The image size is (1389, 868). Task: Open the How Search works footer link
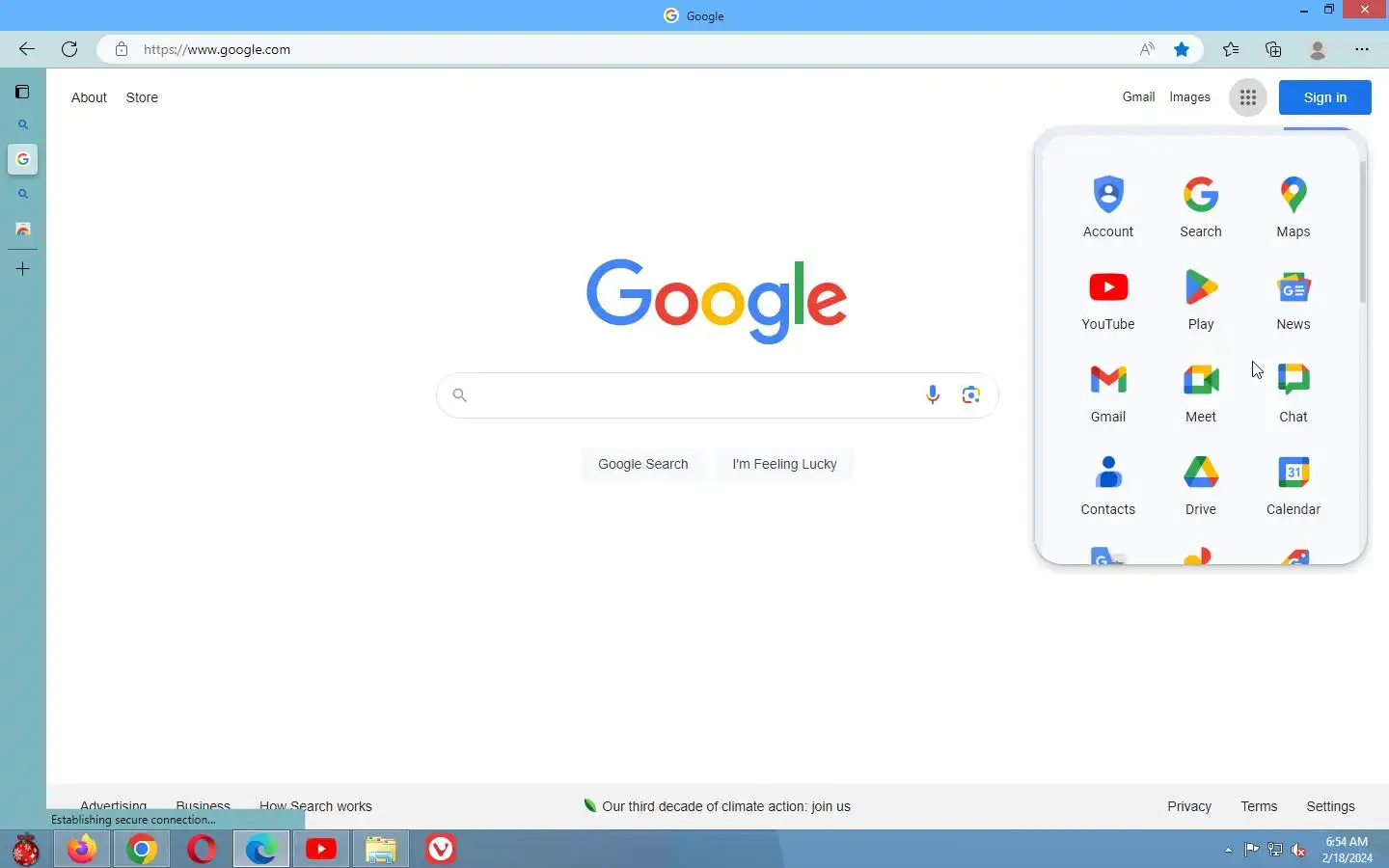(x=315, y=806)
